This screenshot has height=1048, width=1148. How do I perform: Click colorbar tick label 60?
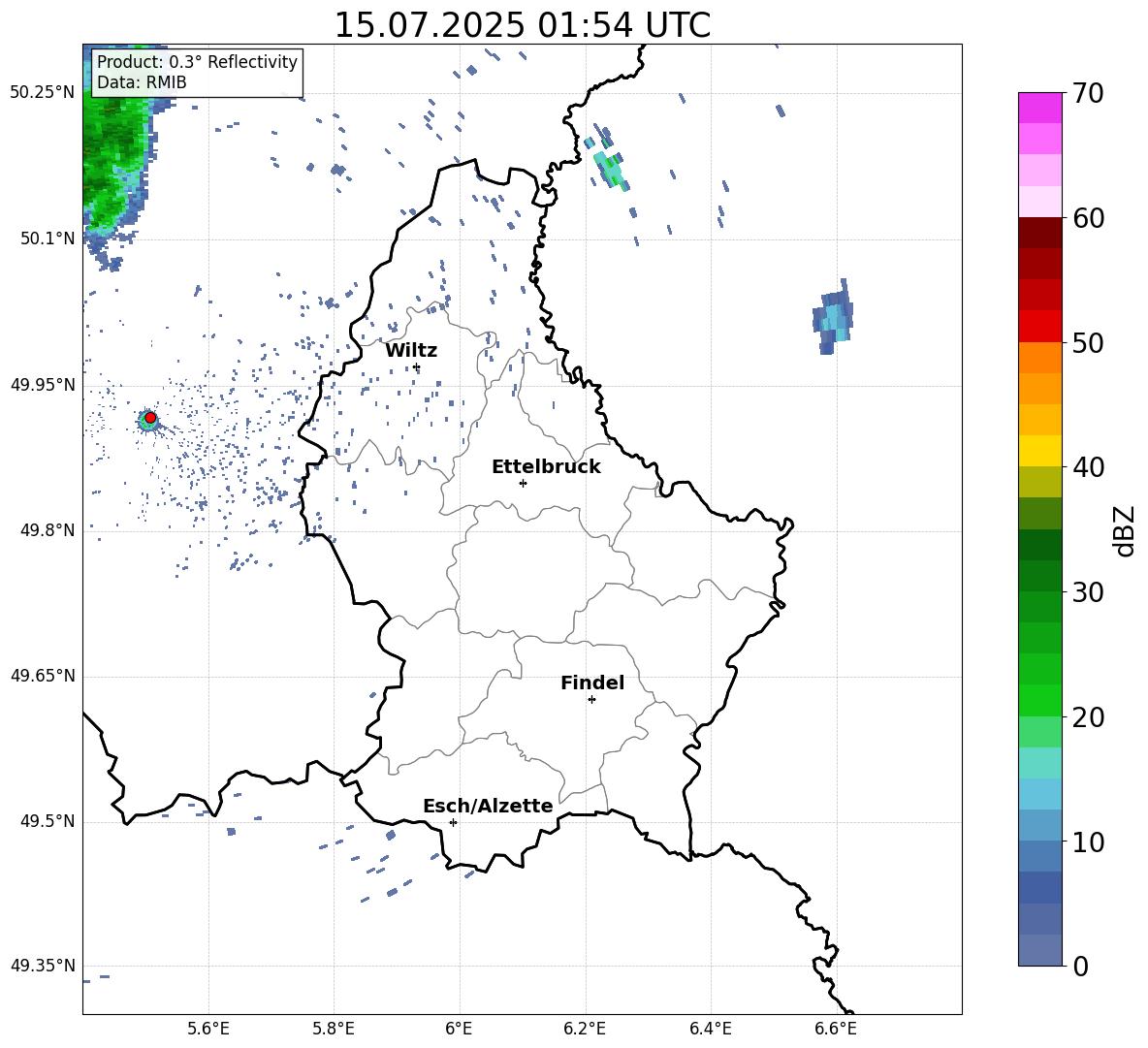click(x=1087, y=218)
